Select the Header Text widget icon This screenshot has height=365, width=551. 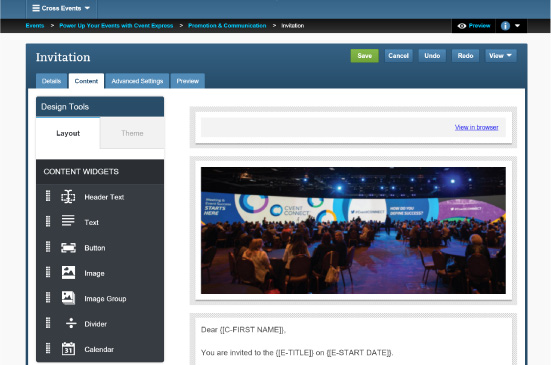68,197
